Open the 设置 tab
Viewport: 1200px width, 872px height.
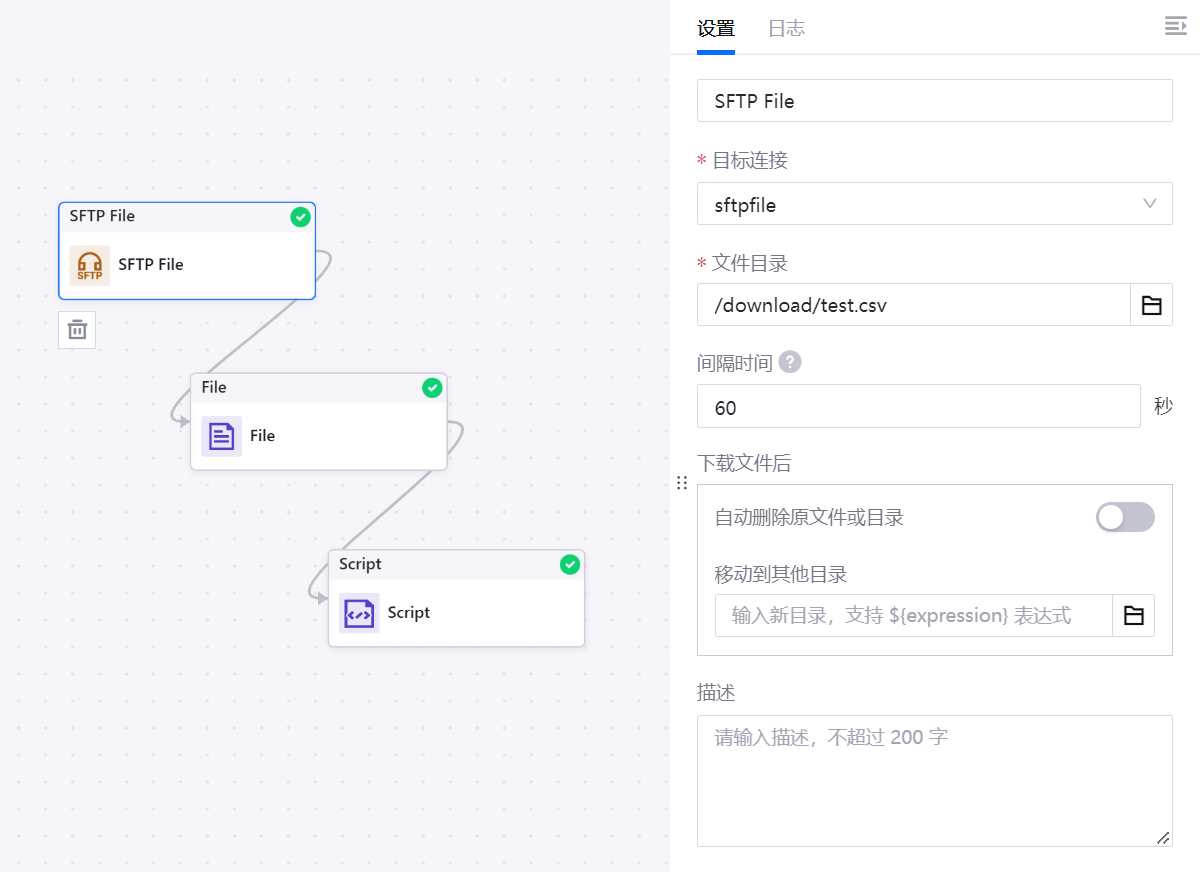[x=716, y=29]
